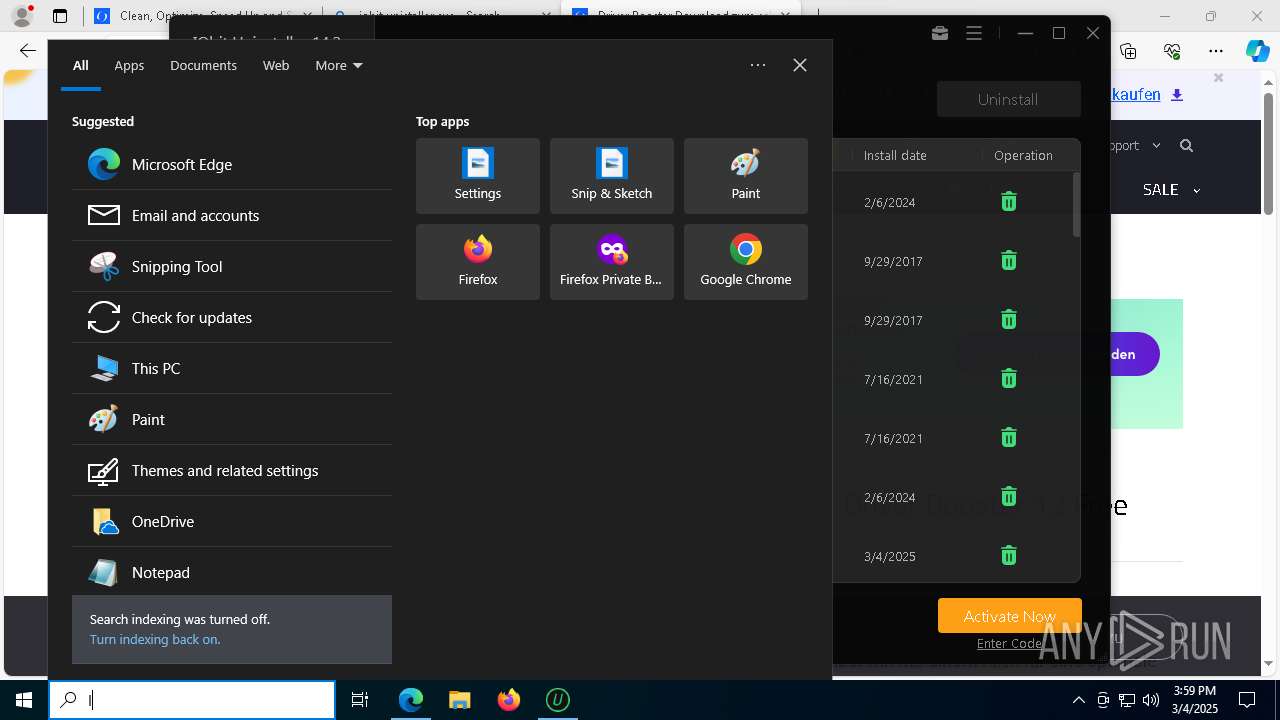
Task: Click trash icon for 3/4/2025 row
Action: [x=1009, y=556]
